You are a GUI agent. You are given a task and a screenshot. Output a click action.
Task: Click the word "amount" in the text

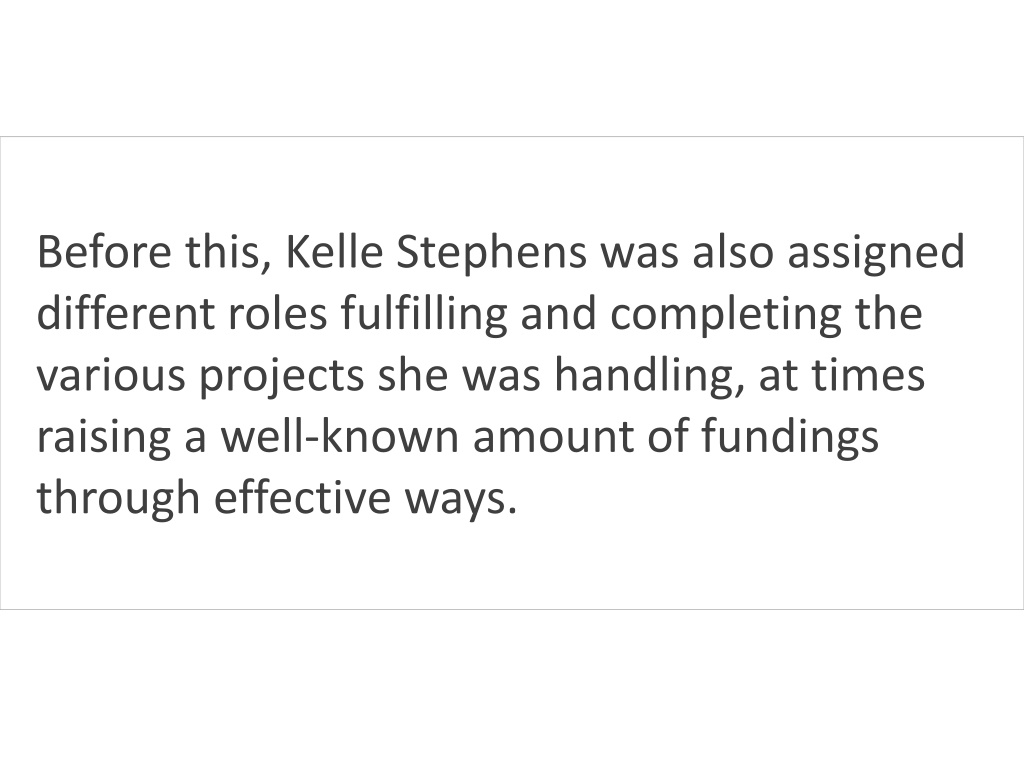click(x=553, y=436)
